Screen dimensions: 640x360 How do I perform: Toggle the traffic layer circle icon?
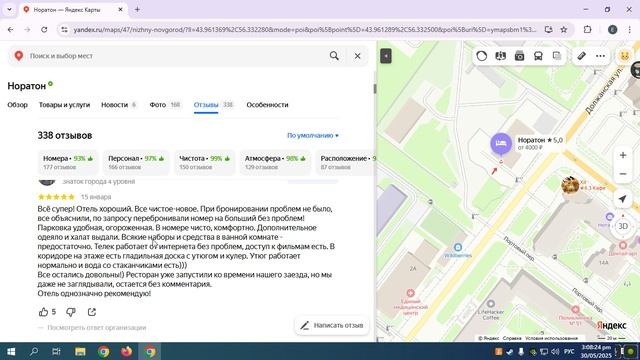click(x=482, y=56)
